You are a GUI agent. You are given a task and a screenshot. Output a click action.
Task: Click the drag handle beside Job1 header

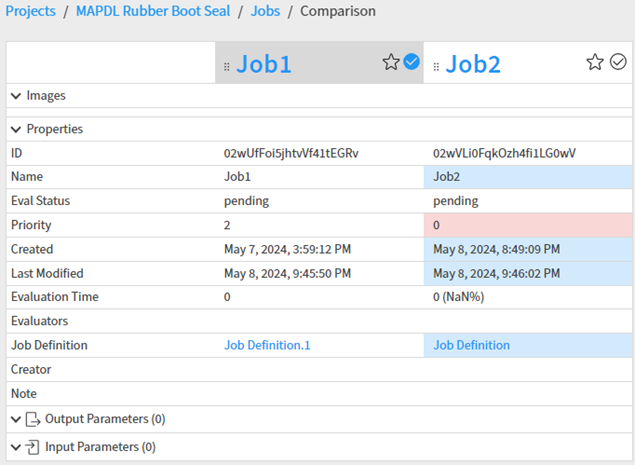pyautogui.click(x=227, y=66)
